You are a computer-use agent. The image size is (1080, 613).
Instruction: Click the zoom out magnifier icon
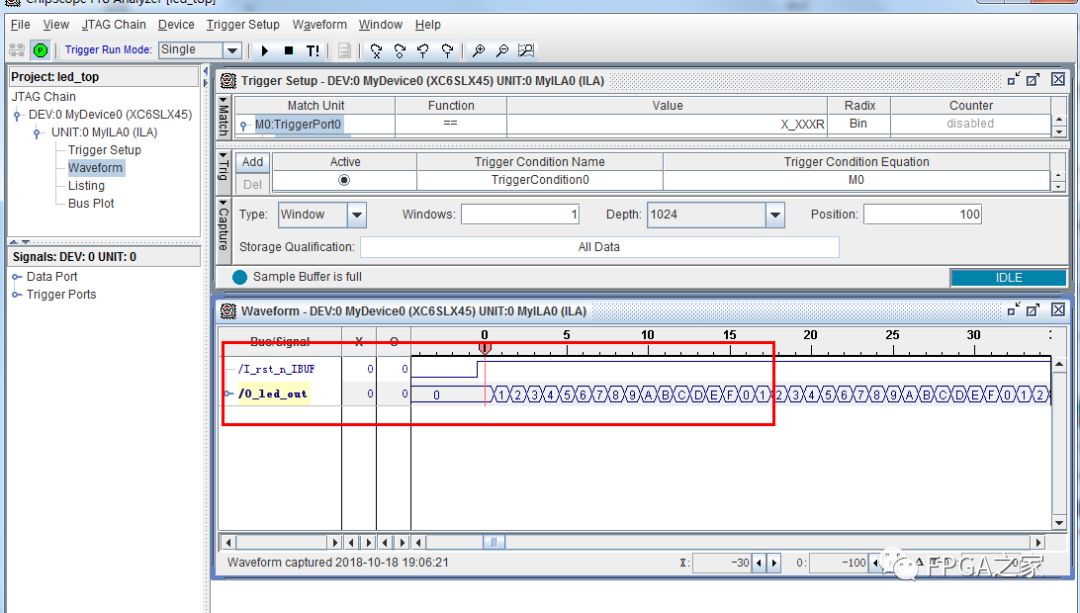pos(502,50)
